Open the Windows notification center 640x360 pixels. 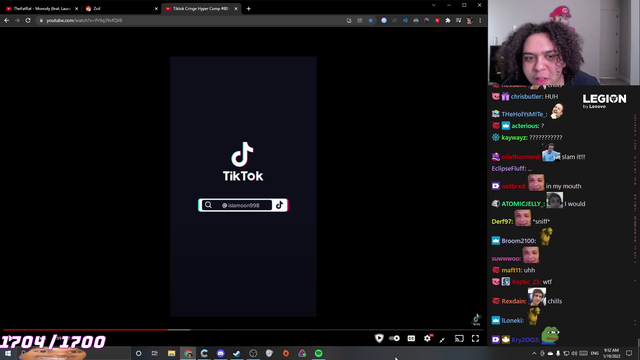tap(629, 353)
